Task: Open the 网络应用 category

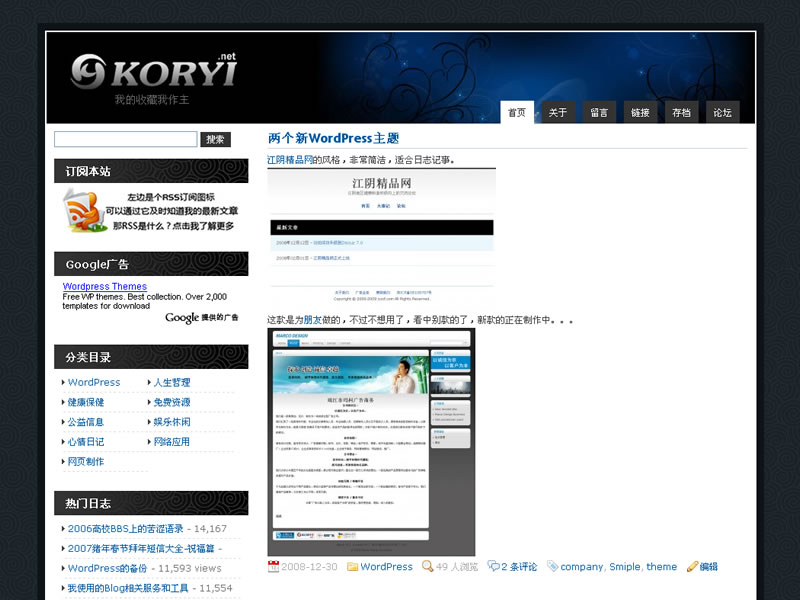Action: [172, 442]
